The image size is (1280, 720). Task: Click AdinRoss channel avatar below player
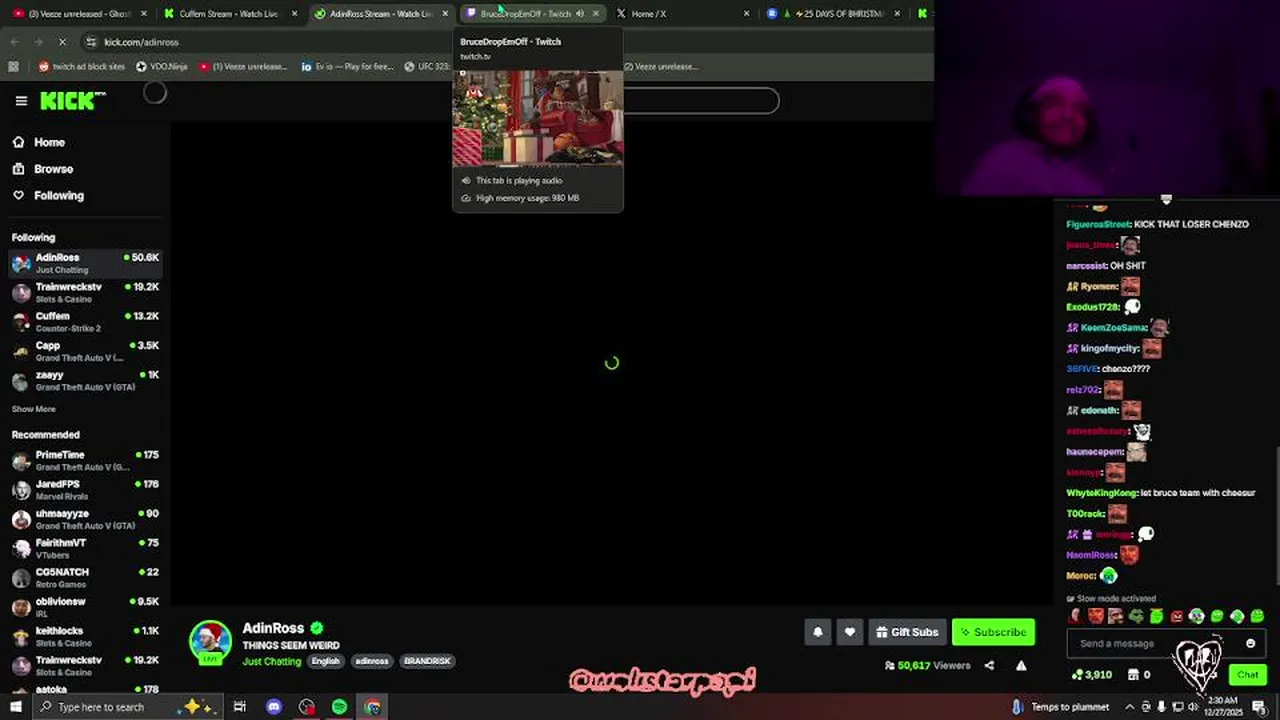click(x=210, y=642)
